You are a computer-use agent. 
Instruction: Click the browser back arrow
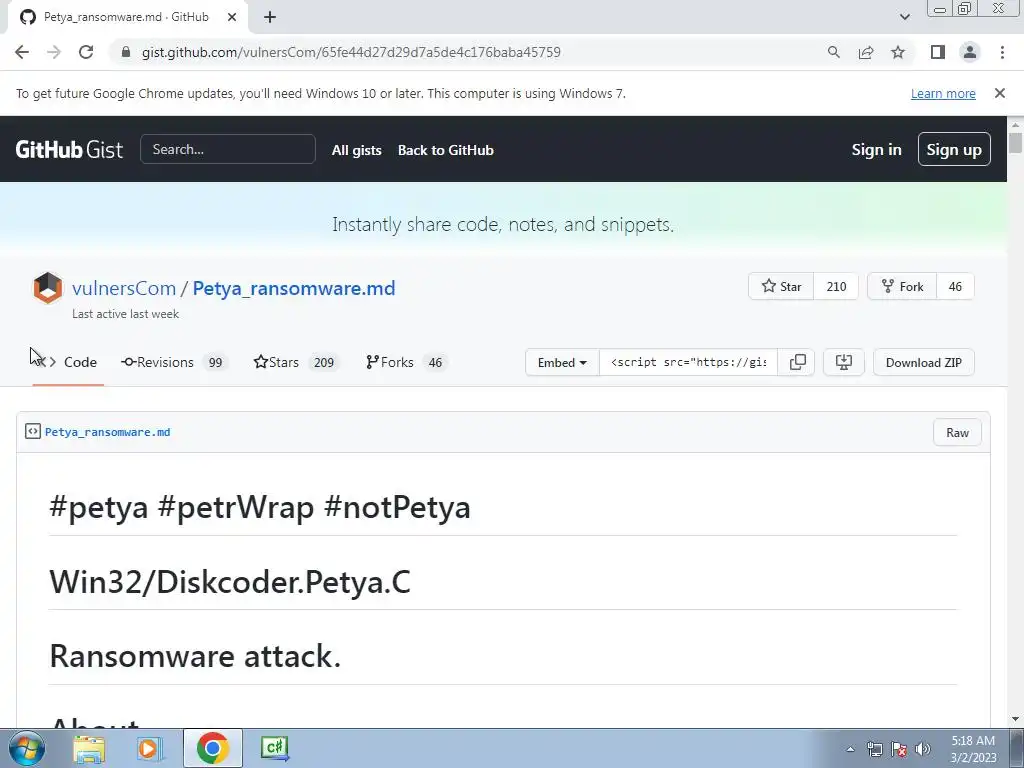click(x=22, y=52)
